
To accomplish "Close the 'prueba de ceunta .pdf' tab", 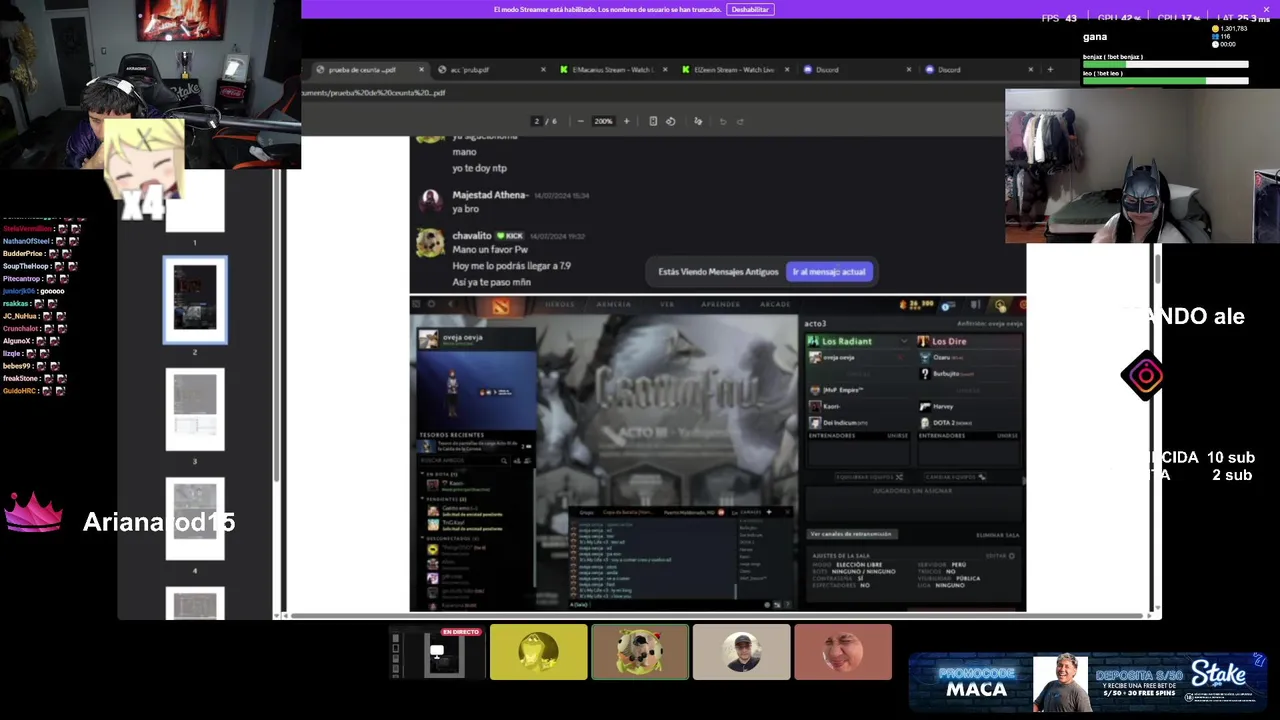I will click(x=421, y=70).
